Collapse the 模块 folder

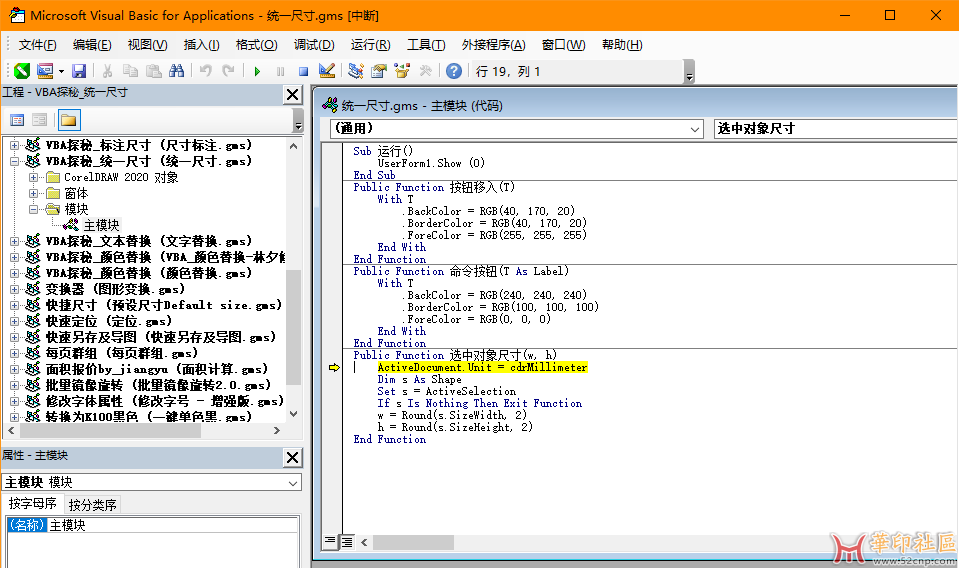[x=34, y=209]
